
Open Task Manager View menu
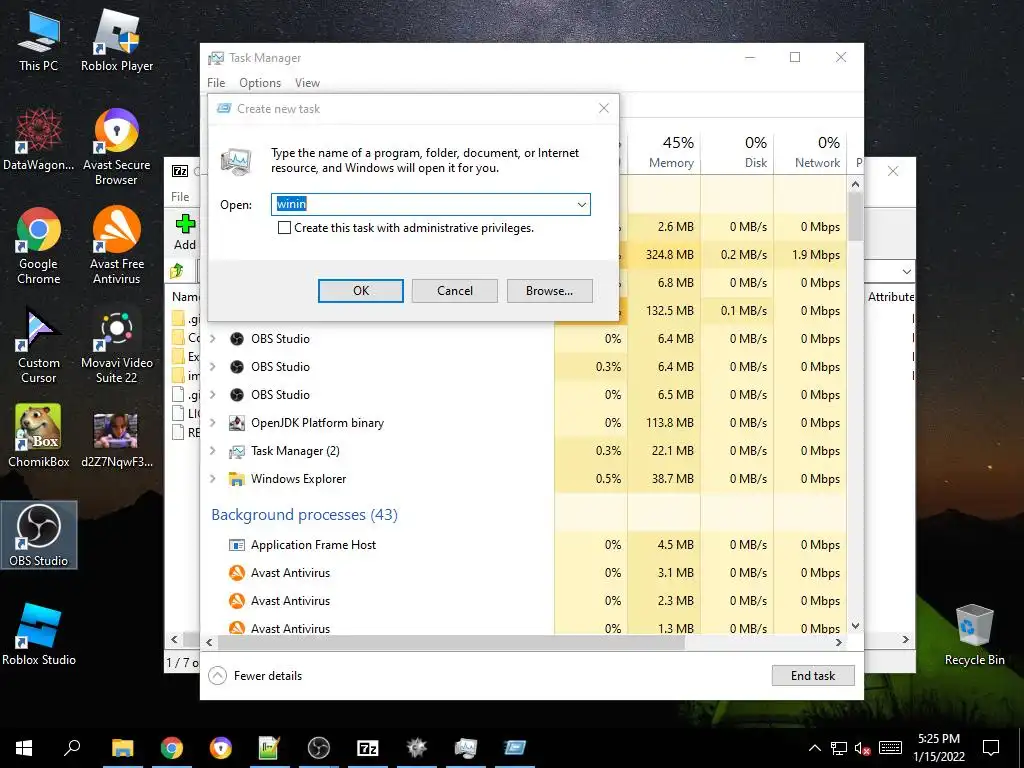click(307, 83)
